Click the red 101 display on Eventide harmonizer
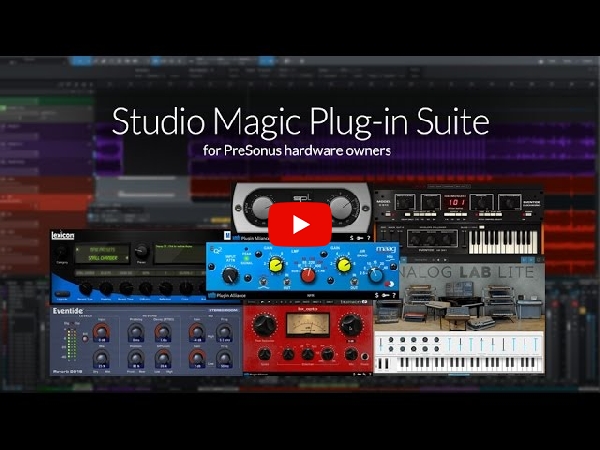This screenshot has width=600, height=450. click(x=457, y=202)
